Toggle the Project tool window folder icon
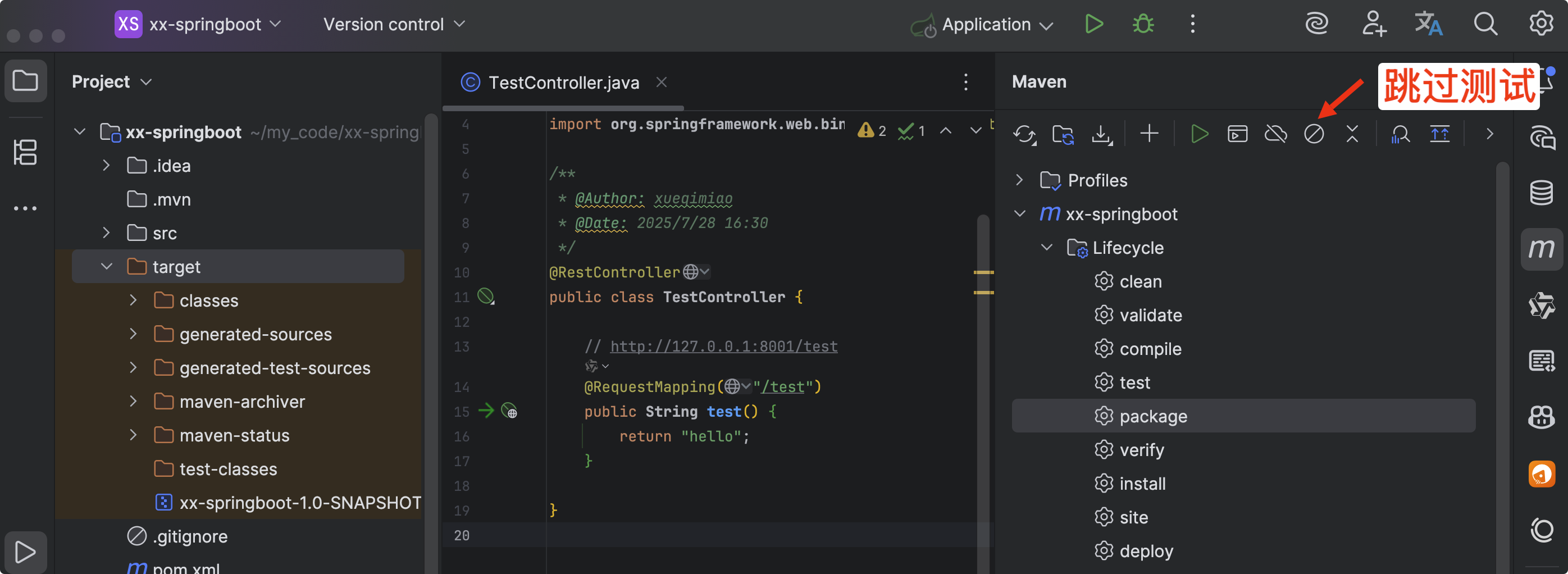The height and width of the screenshot is (574, 1568). tap(25, 81)
